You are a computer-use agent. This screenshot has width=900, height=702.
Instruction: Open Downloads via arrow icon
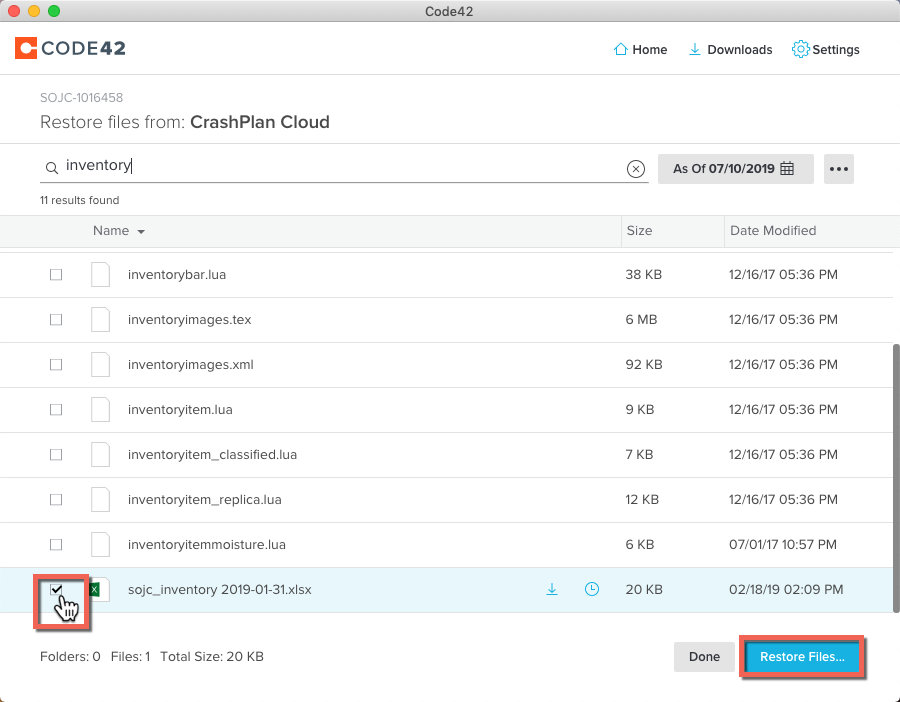695,49
